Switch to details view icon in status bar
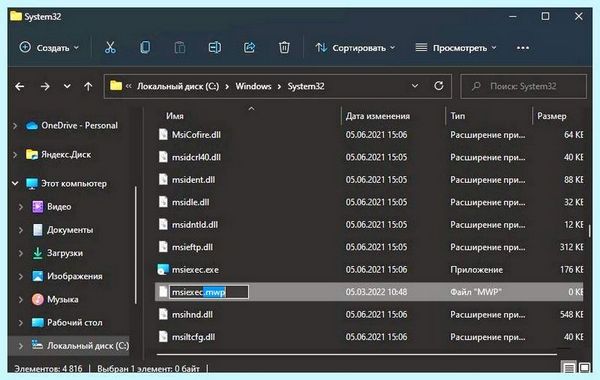 (x=569, y=368)
